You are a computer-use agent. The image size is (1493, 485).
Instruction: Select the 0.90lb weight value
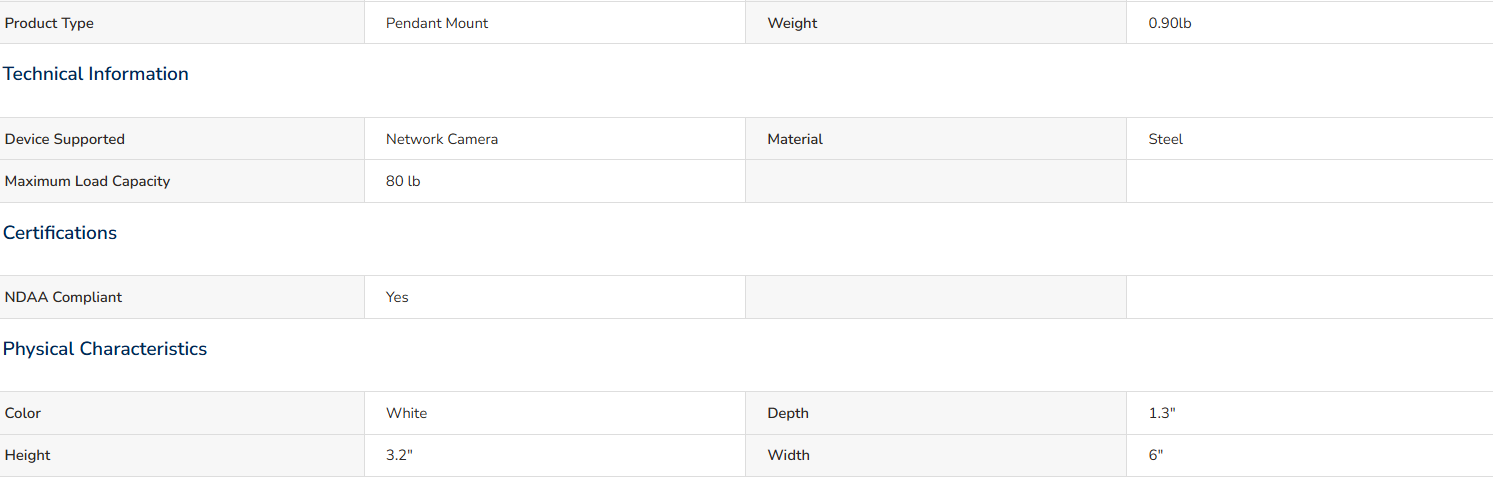pos(1170,23)
